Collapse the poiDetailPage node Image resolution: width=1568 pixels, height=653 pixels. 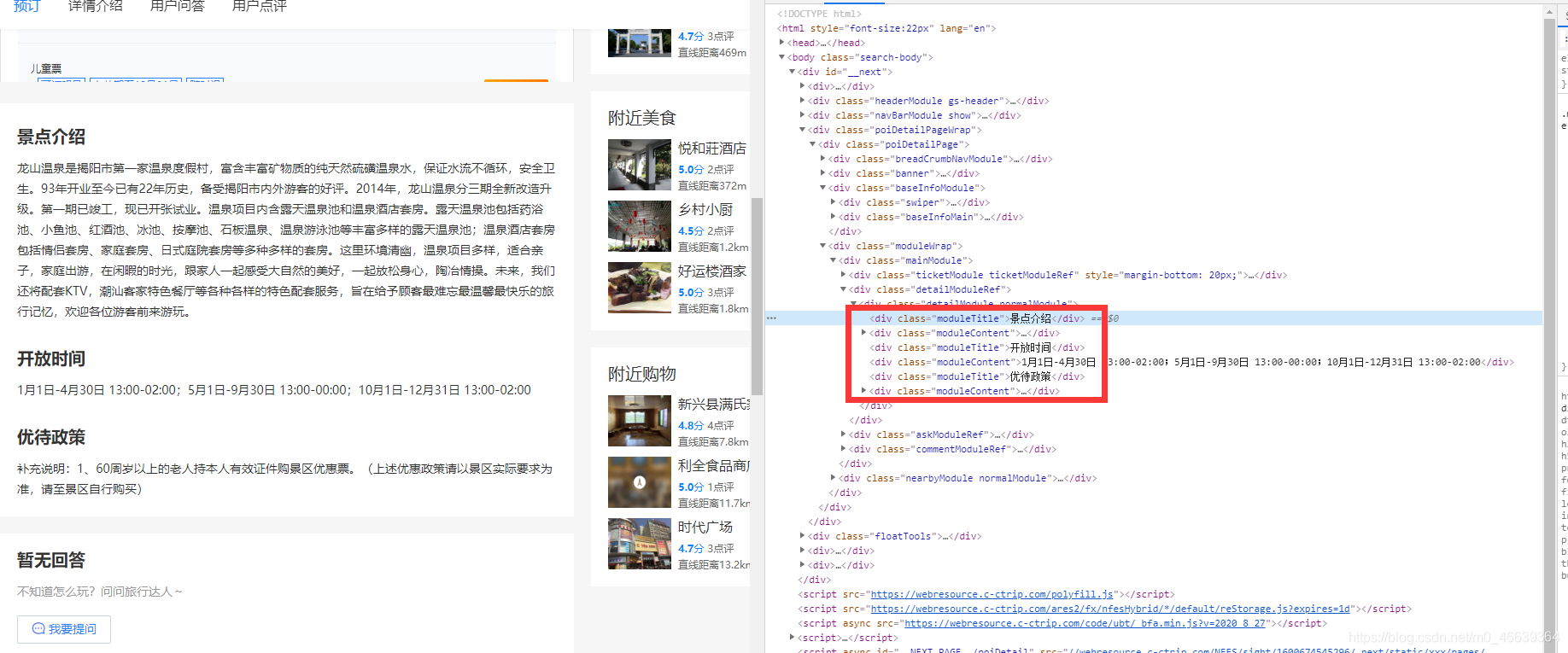pos(812,144)
